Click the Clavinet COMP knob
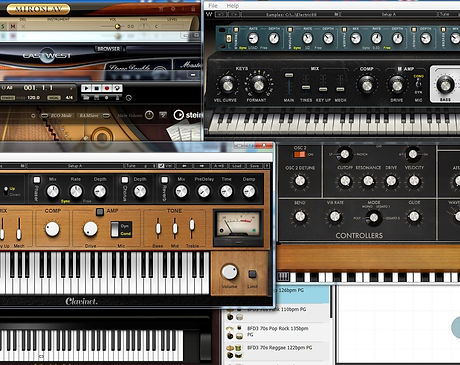The image size is (460, 365). 52,229
